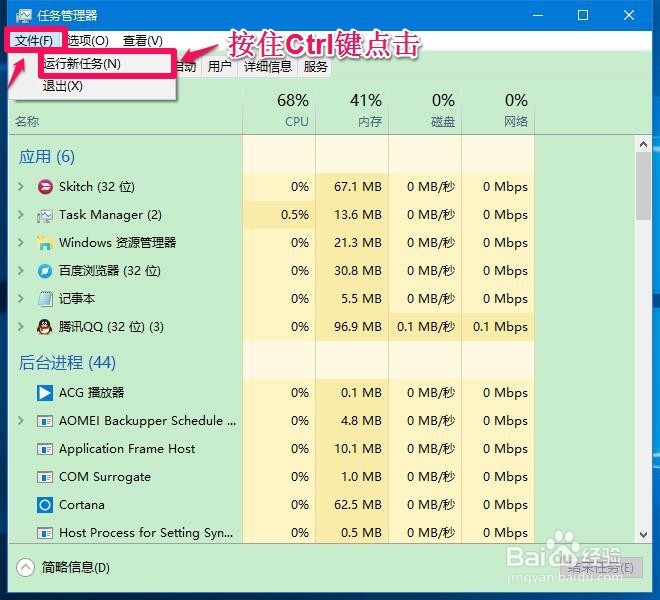Collapse view with 简略信息 arrow icon
660x600 pixels.
pyautogui.click(x=25, y=567)
